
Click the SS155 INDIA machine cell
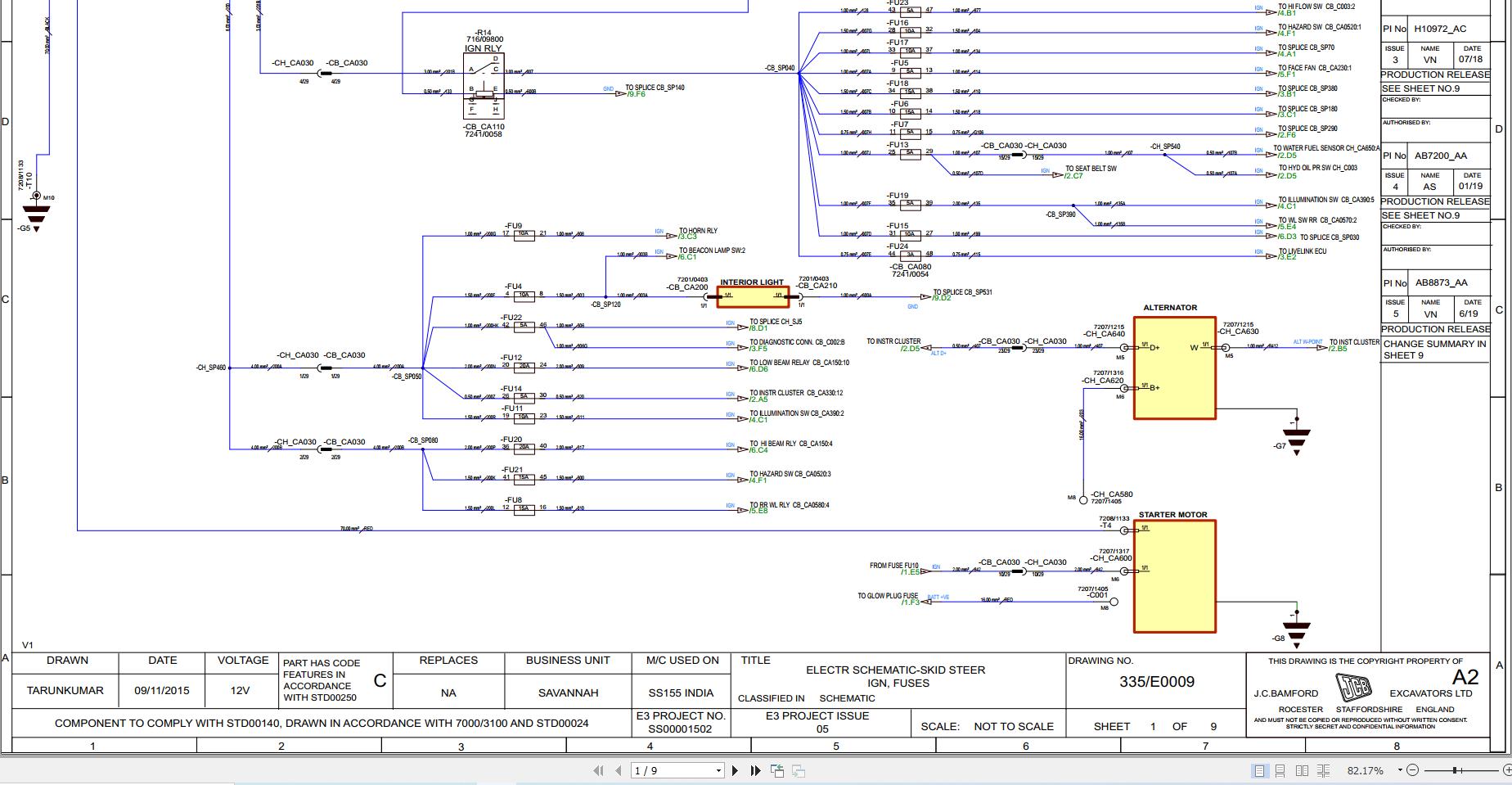pyautogui.click(x=682, y=693)
